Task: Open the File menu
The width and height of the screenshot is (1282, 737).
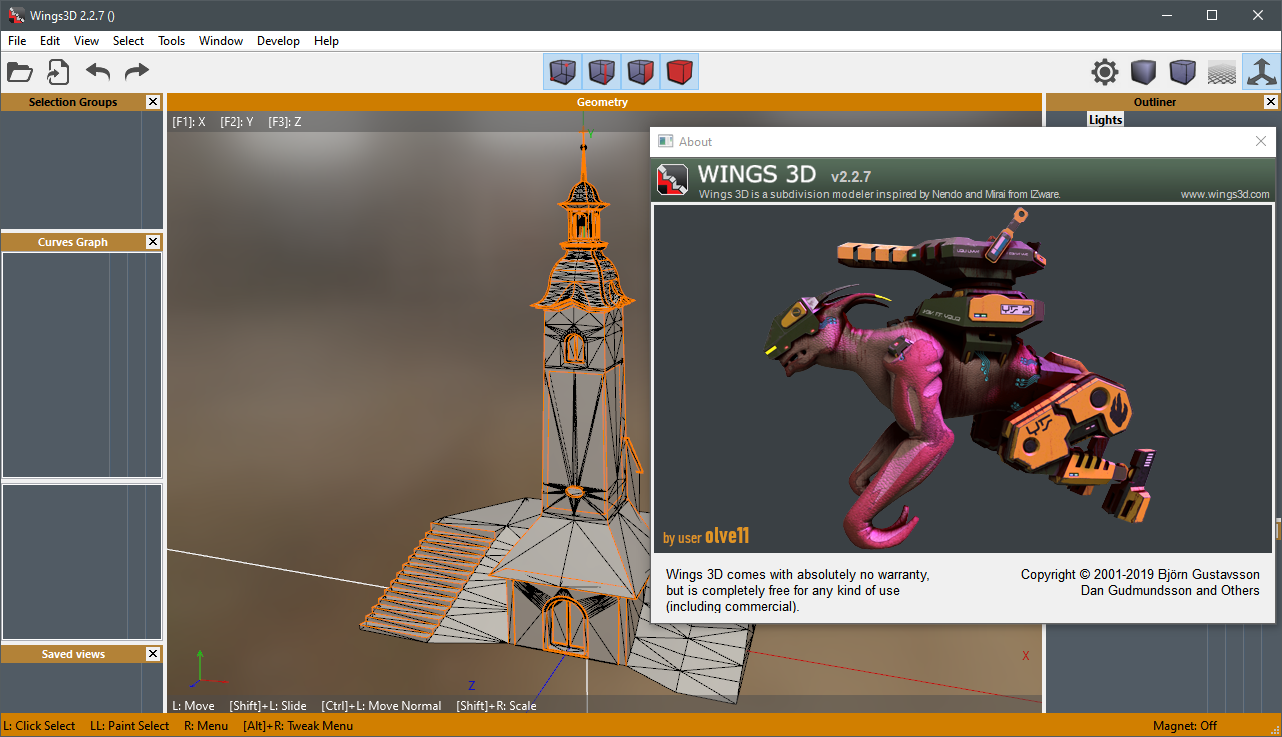Action: click(17, 41)
